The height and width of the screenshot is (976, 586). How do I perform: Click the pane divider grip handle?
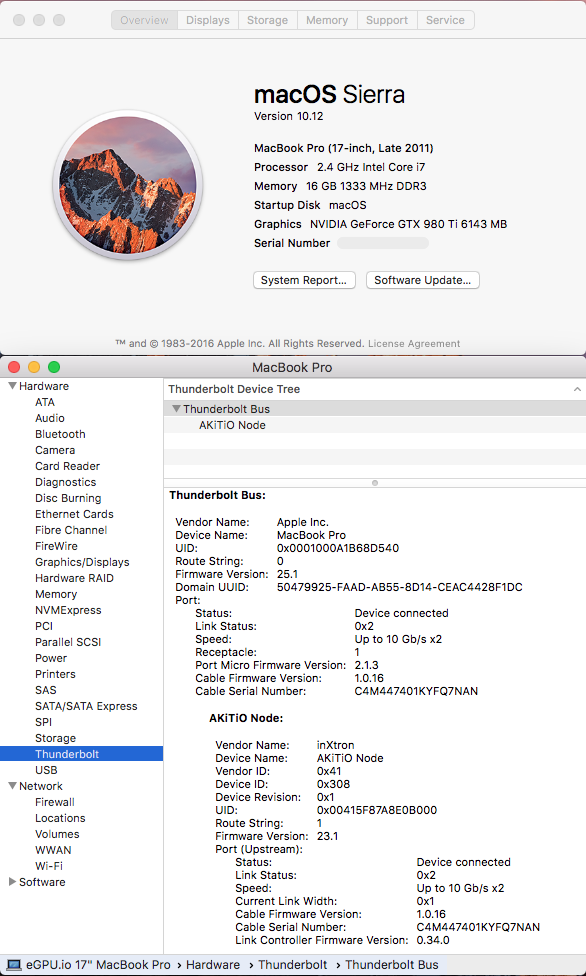point(375,483)
